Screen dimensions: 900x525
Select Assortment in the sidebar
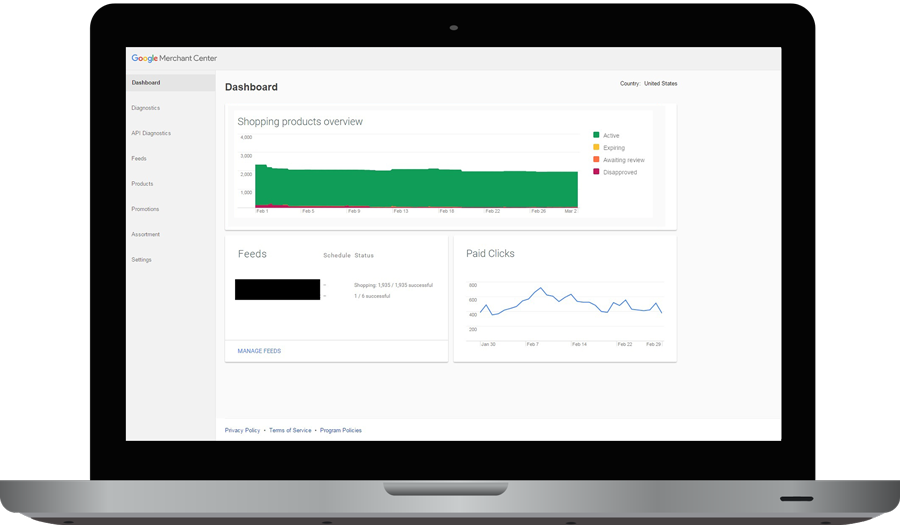(146, 234)
